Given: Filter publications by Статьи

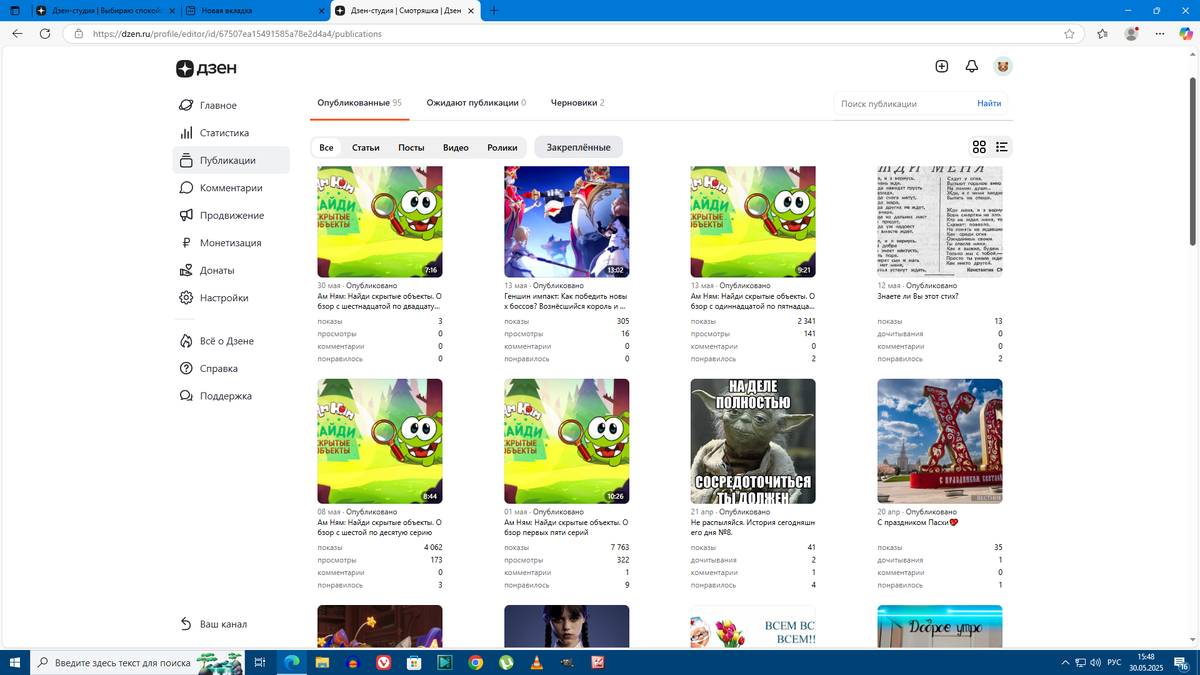Looking at the screenshot, I should pyautogui.click(x=365, y=147).
